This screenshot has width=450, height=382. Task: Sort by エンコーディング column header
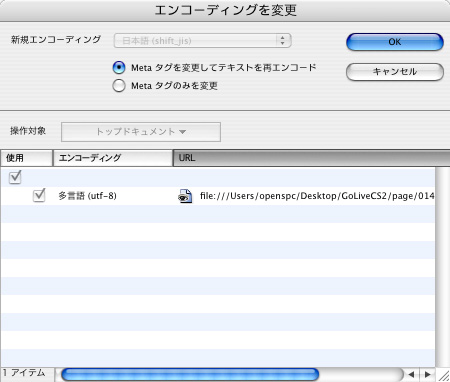point(113,158)
